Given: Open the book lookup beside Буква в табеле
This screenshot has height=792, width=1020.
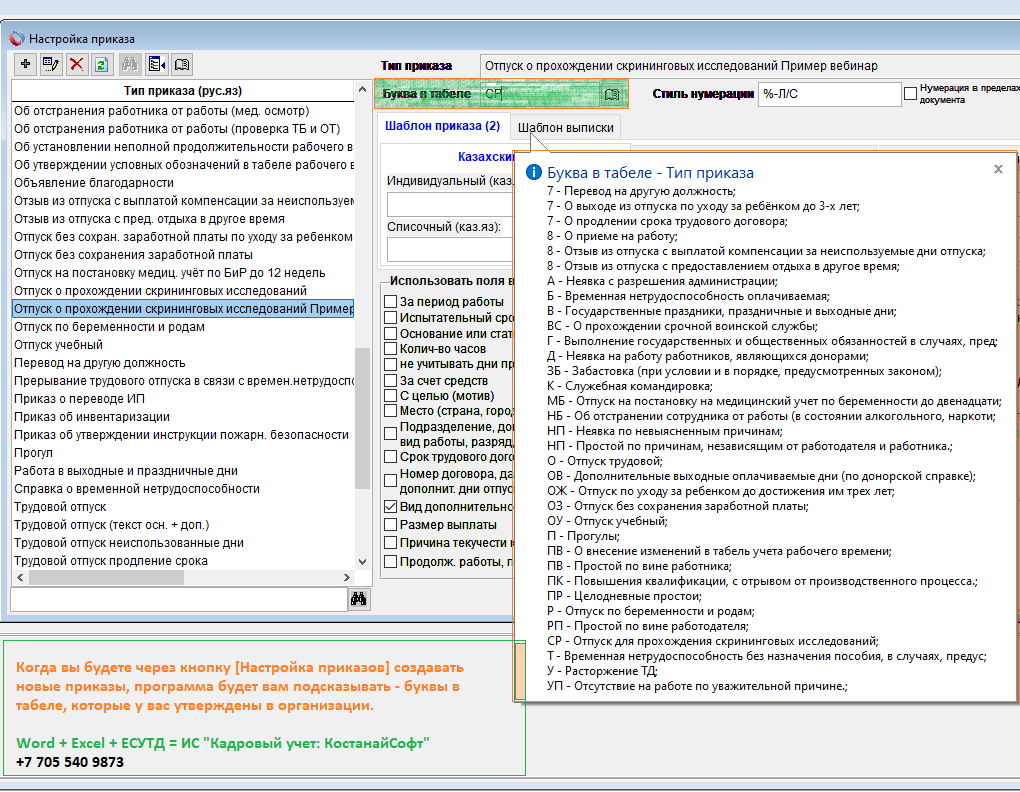Looking at the screenshot, I should [x=611, y=94].
